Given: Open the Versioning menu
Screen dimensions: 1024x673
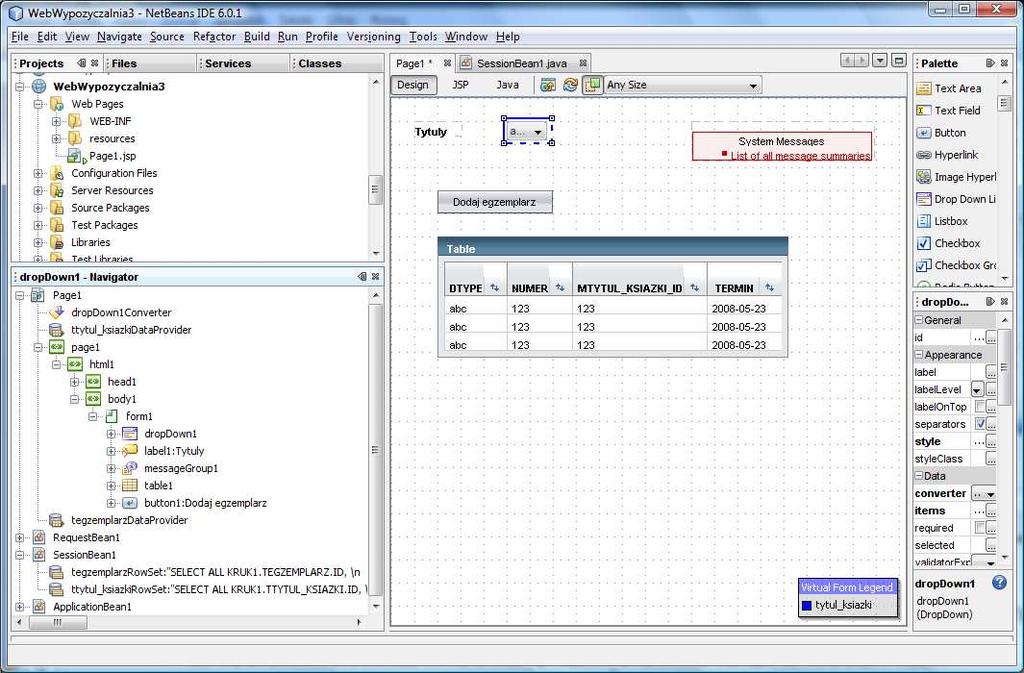Looking at the screenshot, I should click(374, 37).
